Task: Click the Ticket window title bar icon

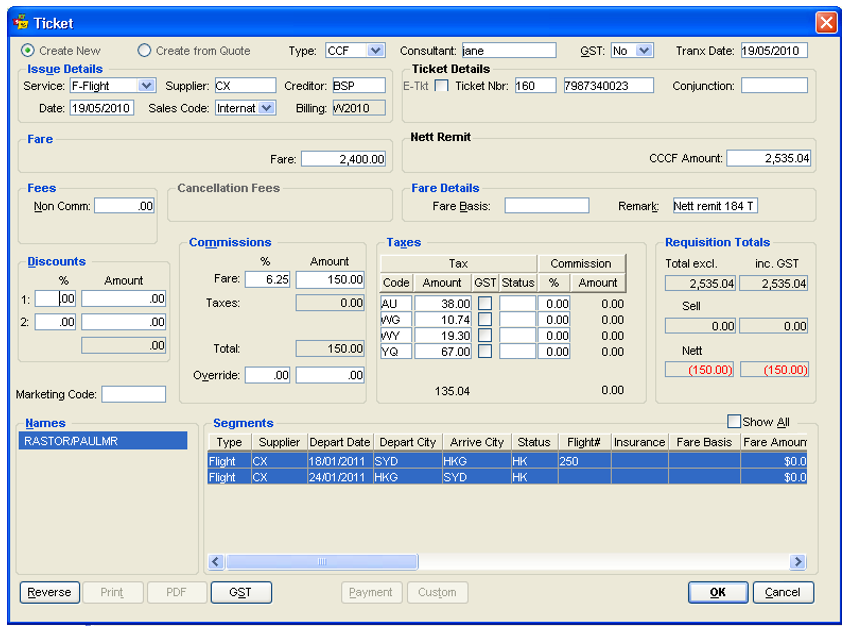Action: click(x=21, y=23)
